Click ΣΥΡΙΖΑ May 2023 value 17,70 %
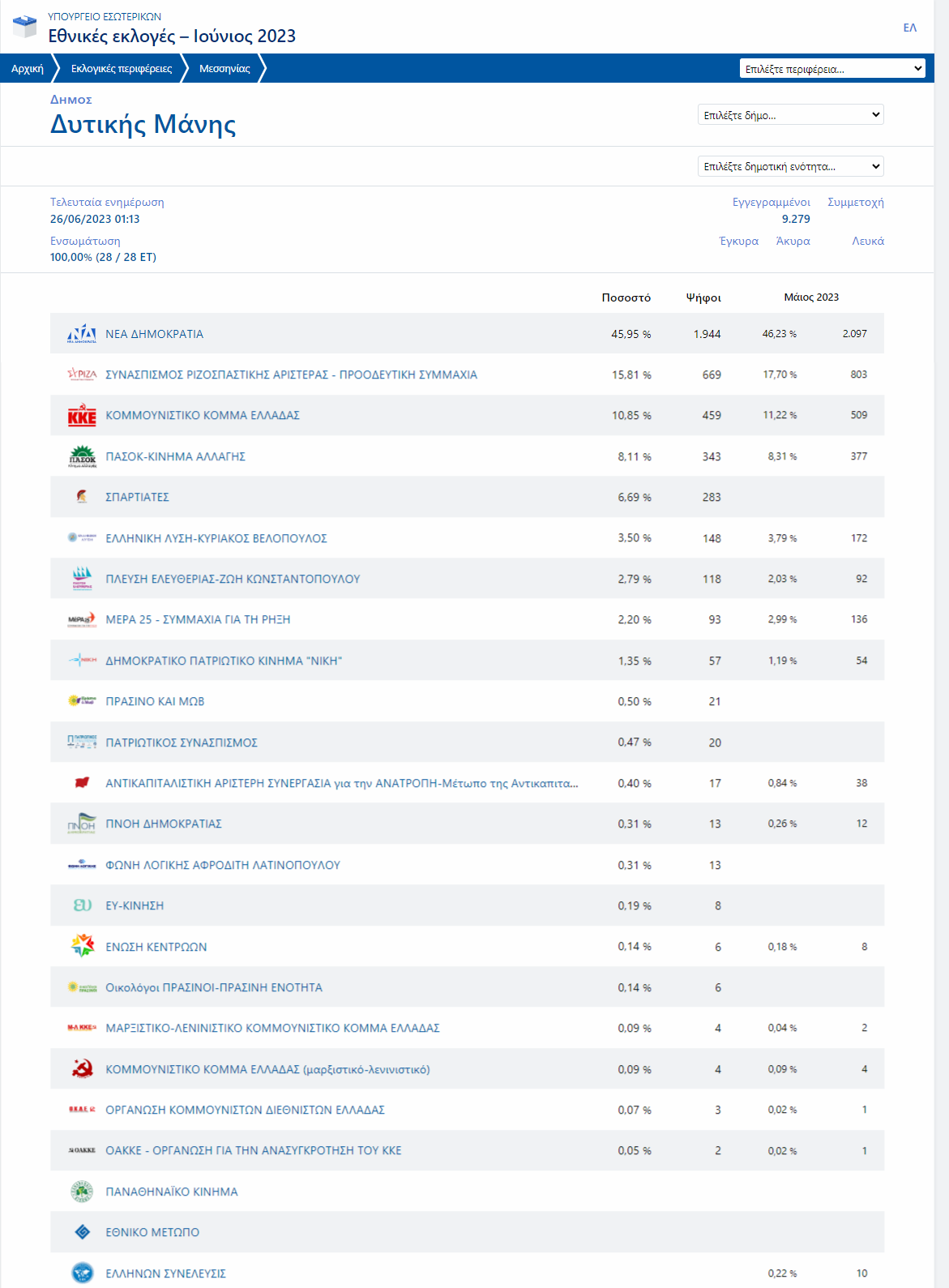949x1288 pixels. (x=780, y=374)
